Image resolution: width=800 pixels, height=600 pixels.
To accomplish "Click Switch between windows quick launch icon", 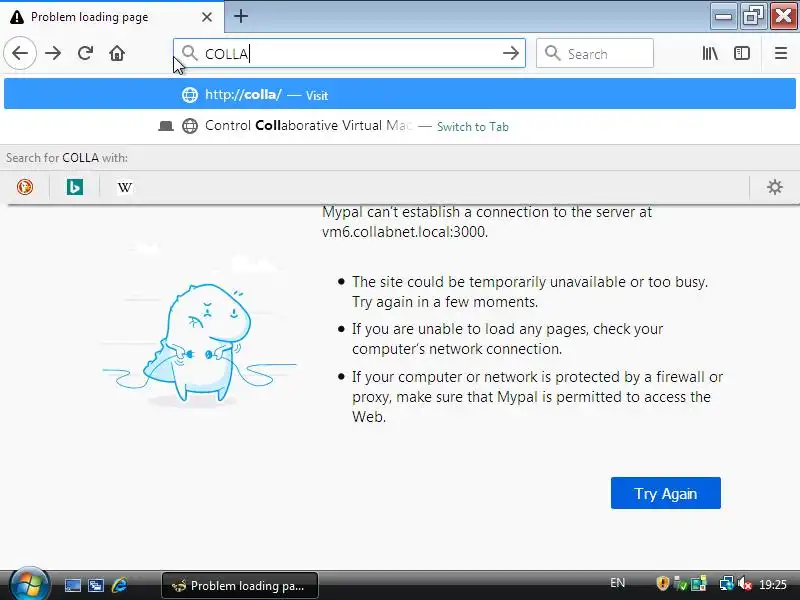I will [96, 585].
